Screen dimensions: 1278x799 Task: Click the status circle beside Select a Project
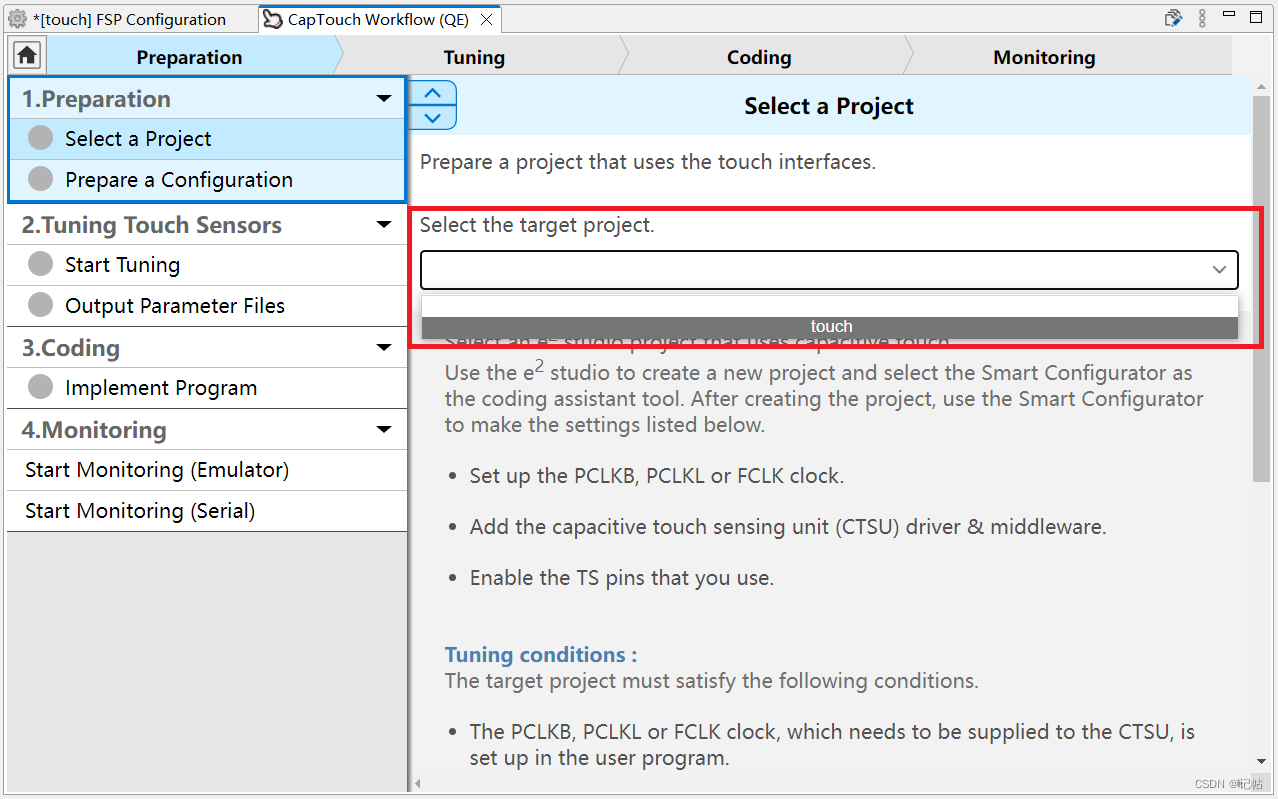point(40,138)
